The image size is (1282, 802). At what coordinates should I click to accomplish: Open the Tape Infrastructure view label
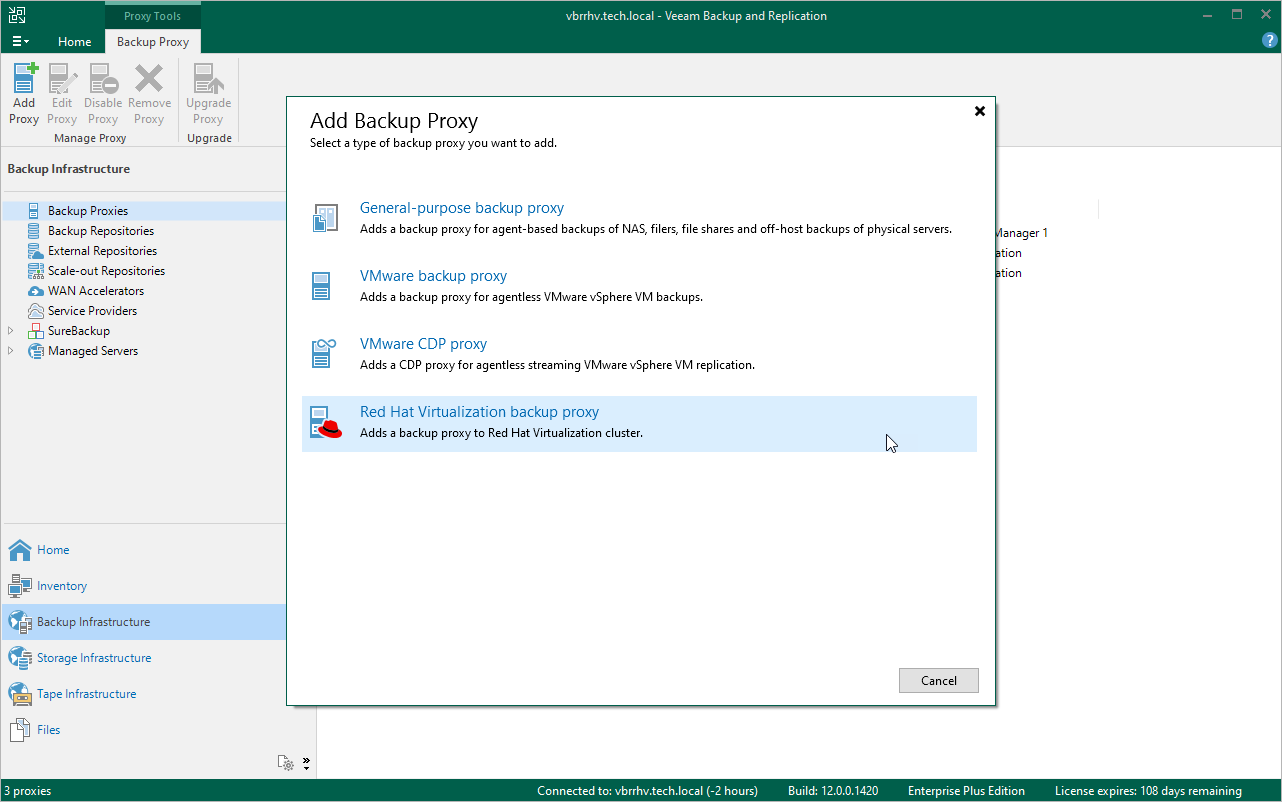pos(87,694)
